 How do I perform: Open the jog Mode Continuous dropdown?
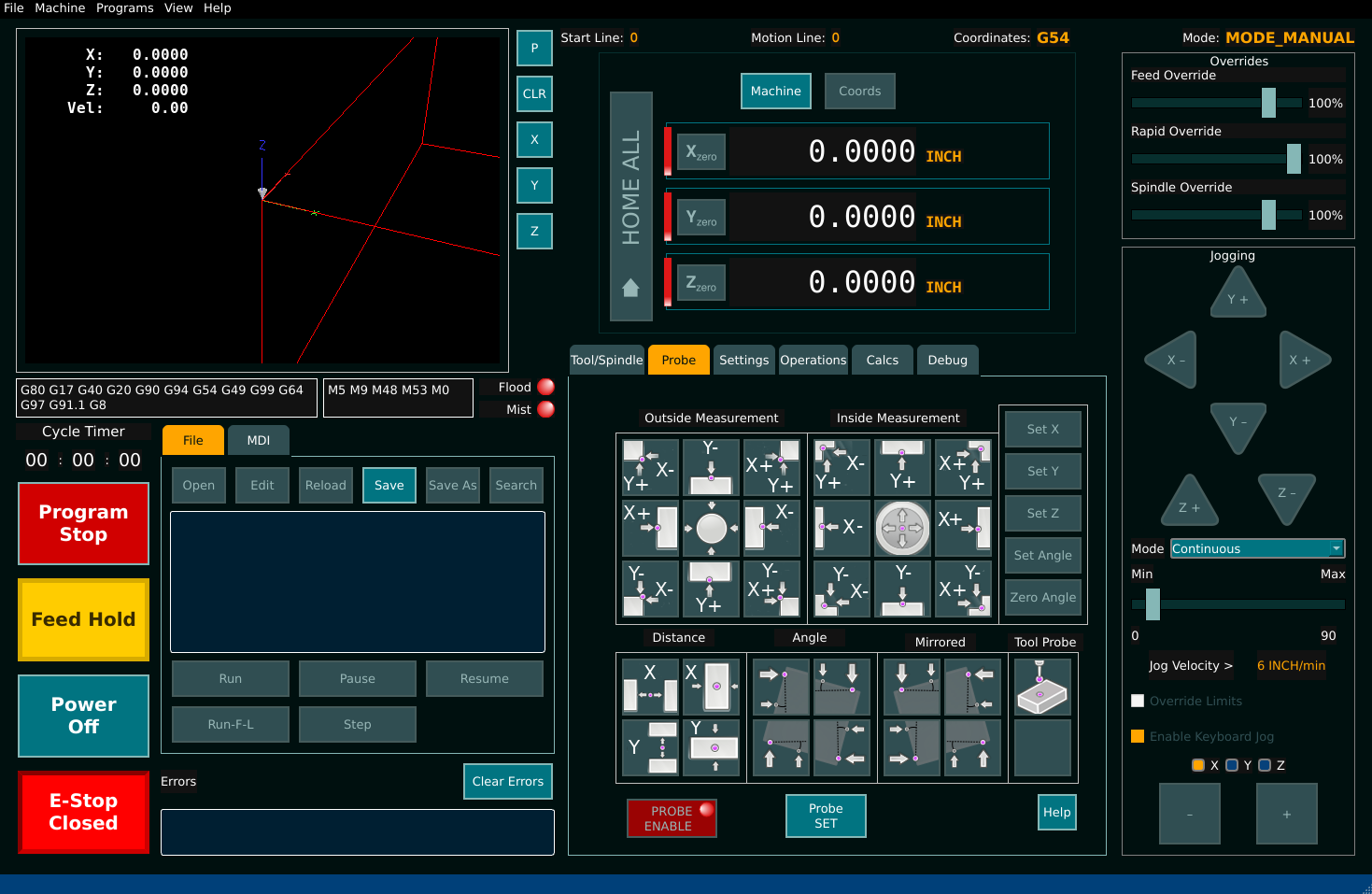(1257, 548)
